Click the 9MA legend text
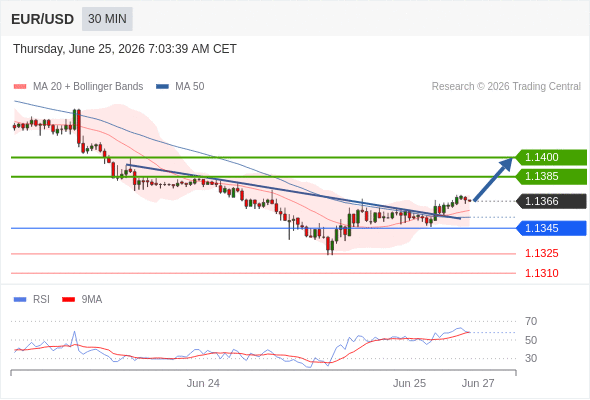Viewport: 590px width, 400px height. click(92, 300)
